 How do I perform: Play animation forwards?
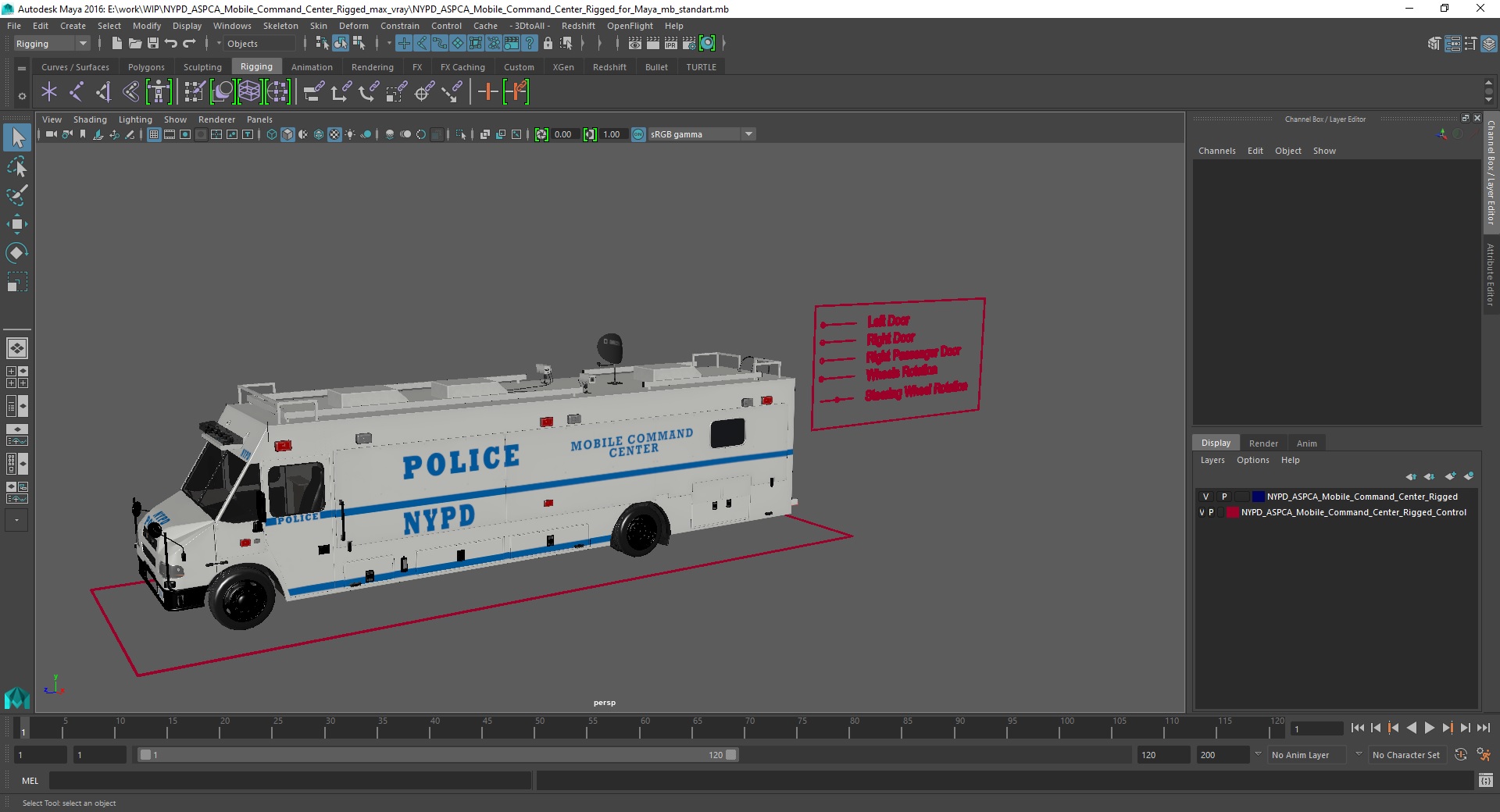click(1430, 728)
